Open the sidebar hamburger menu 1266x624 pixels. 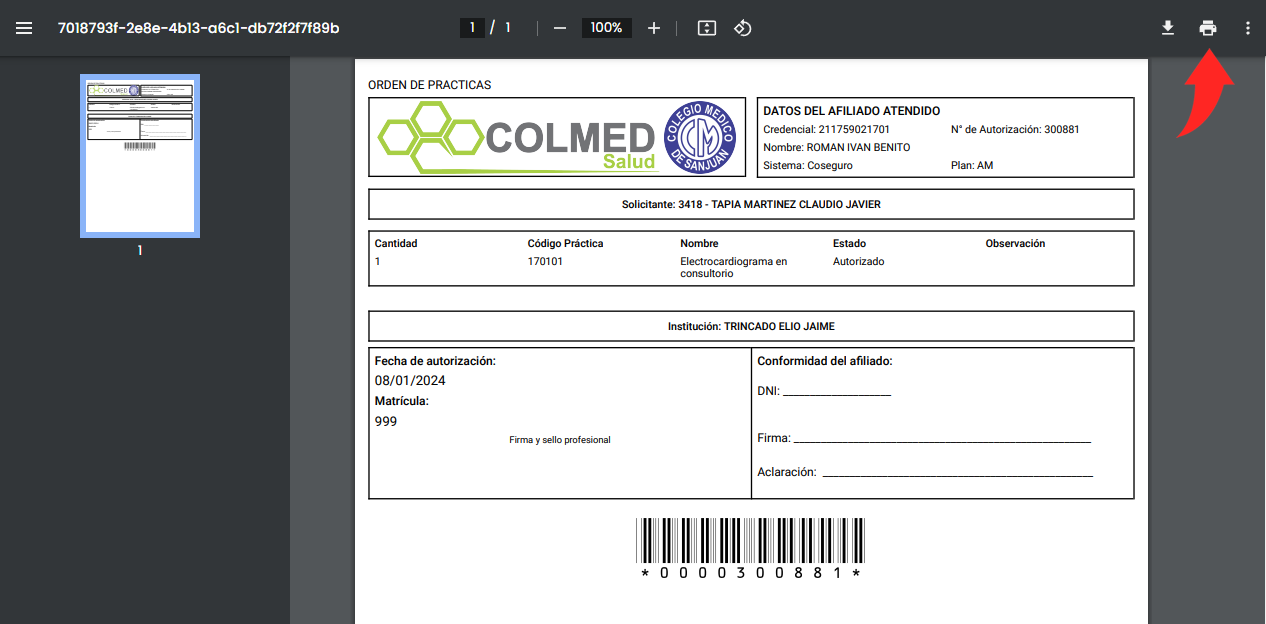click(x=25, y=28)
